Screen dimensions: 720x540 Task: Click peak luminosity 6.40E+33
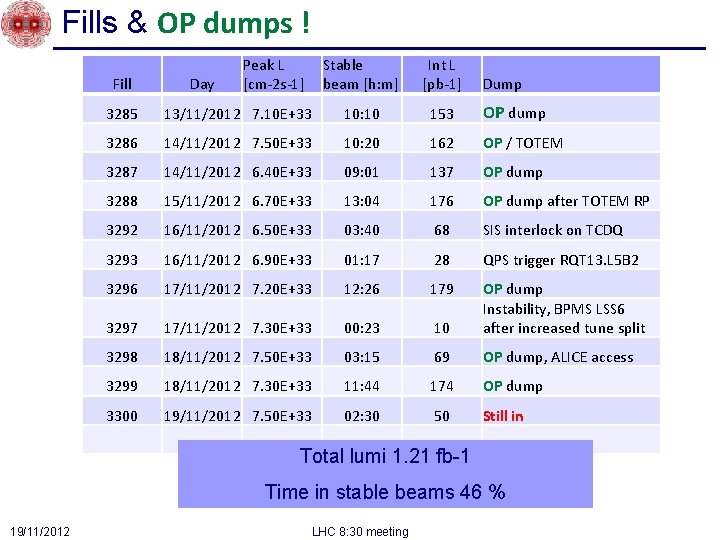click(282, 172)
